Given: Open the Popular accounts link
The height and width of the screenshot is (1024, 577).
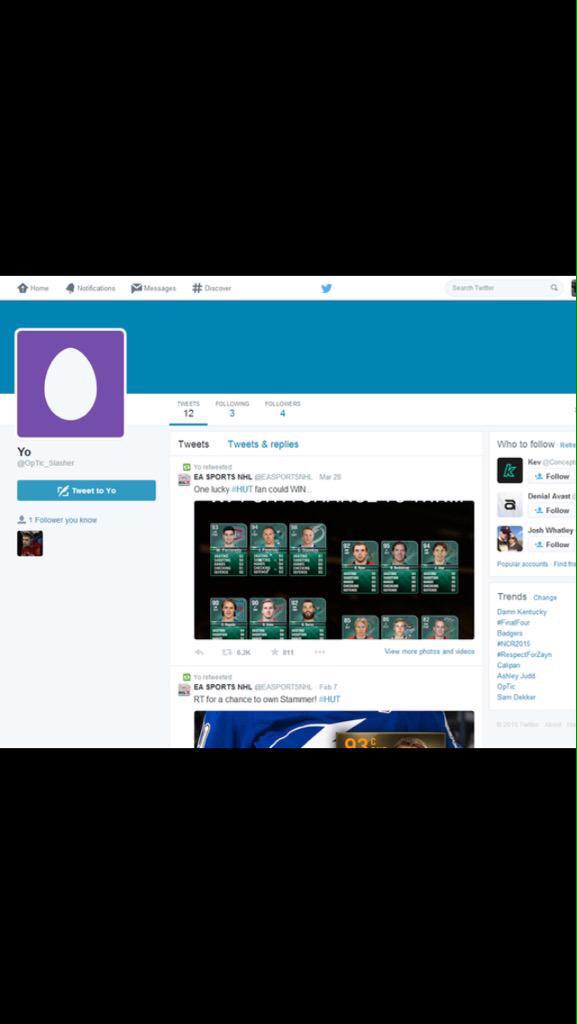Looking at the screenshot, I should point(522,564).
